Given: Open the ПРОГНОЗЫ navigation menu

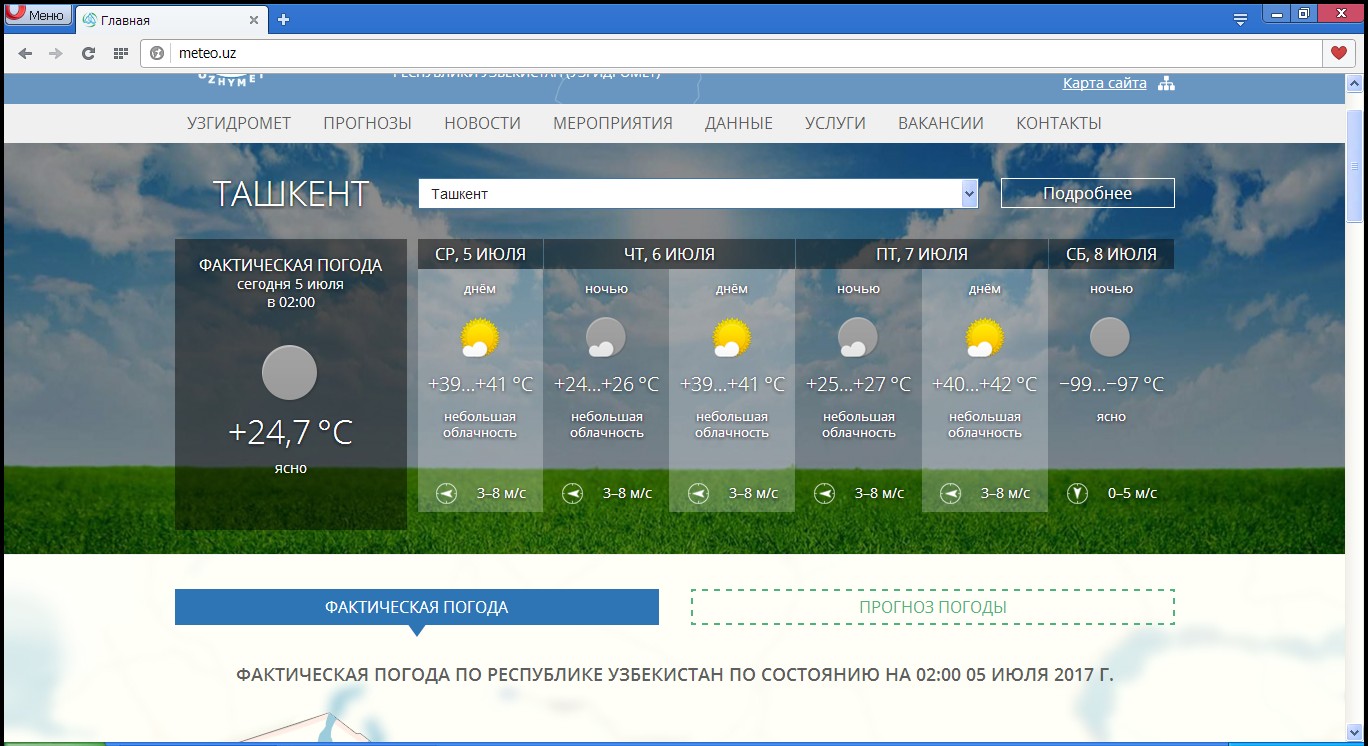Looking at the screenshot, I should pyautogui.click(x=367, y=123).
